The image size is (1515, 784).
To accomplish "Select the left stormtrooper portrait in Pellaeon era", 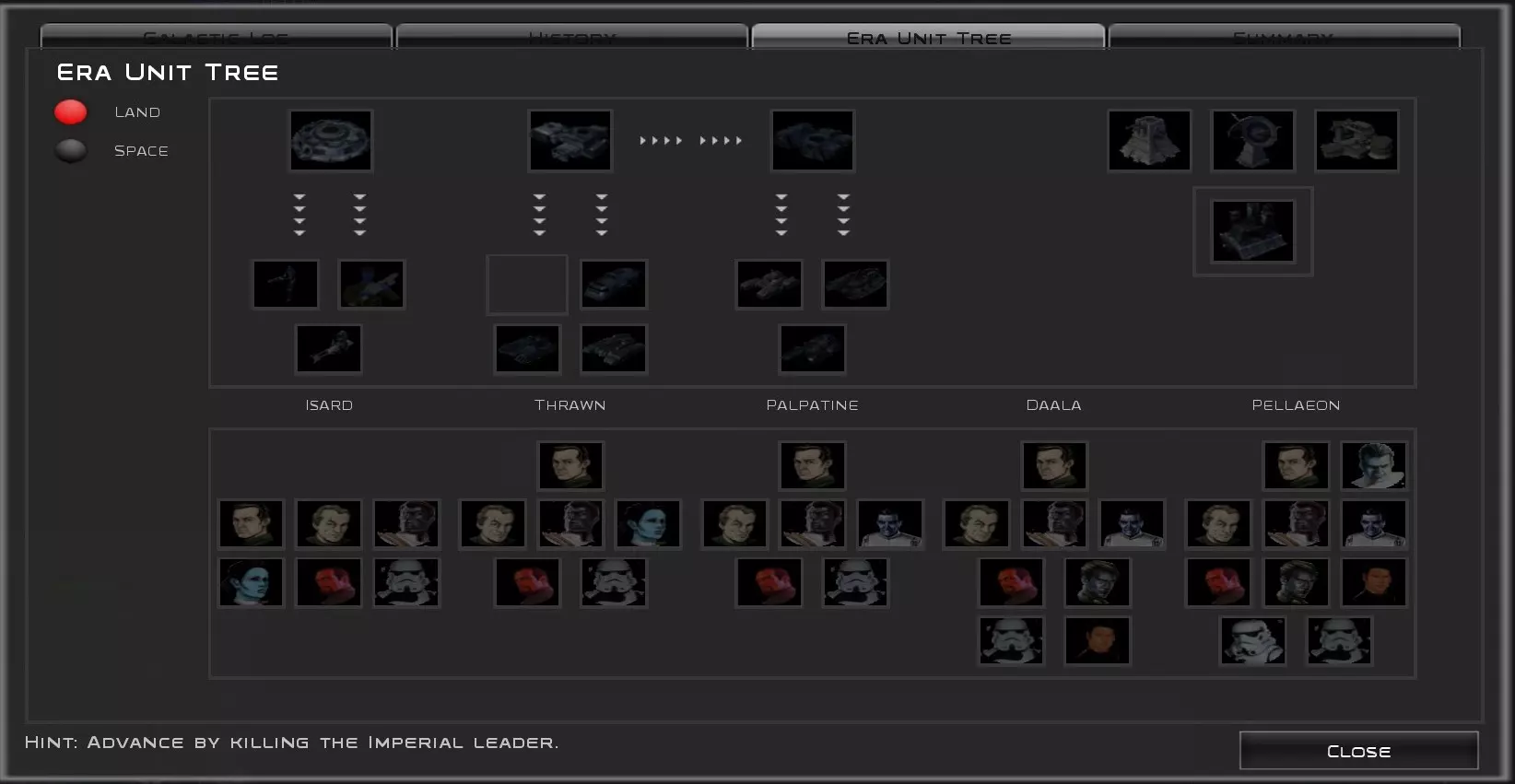I will pyautogui.click(x=1253, y=640).
